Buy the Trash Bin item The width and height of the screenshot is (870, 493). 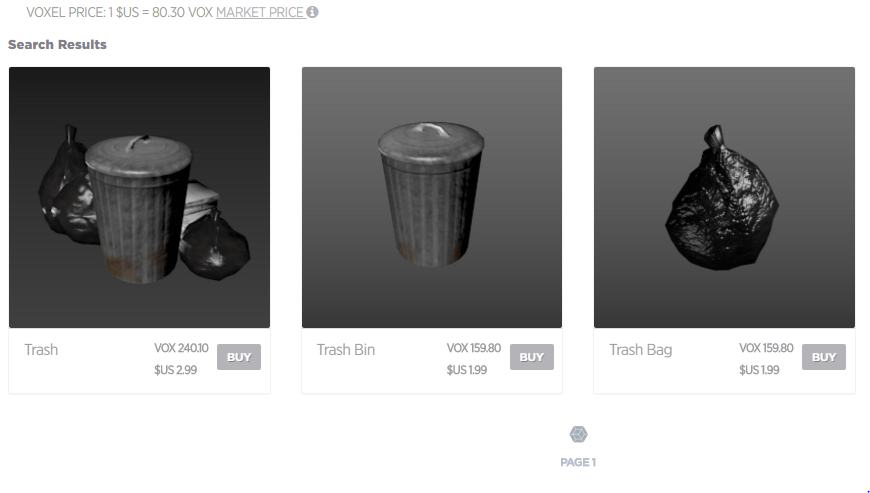[x=532, y=357]
